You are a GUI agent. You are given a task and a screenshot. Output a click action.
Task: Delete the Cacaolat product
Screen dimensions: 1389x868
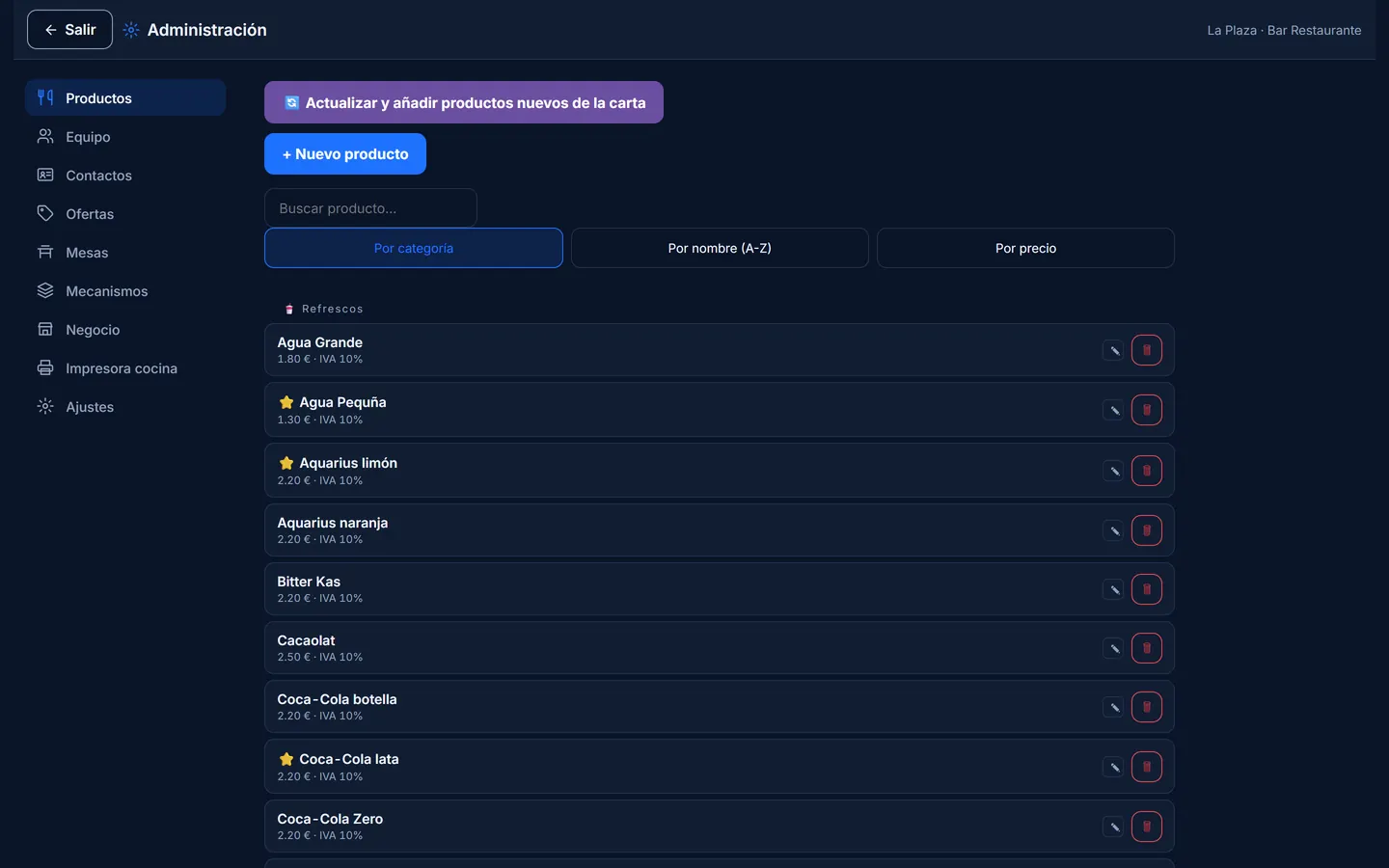[1147, 648]
